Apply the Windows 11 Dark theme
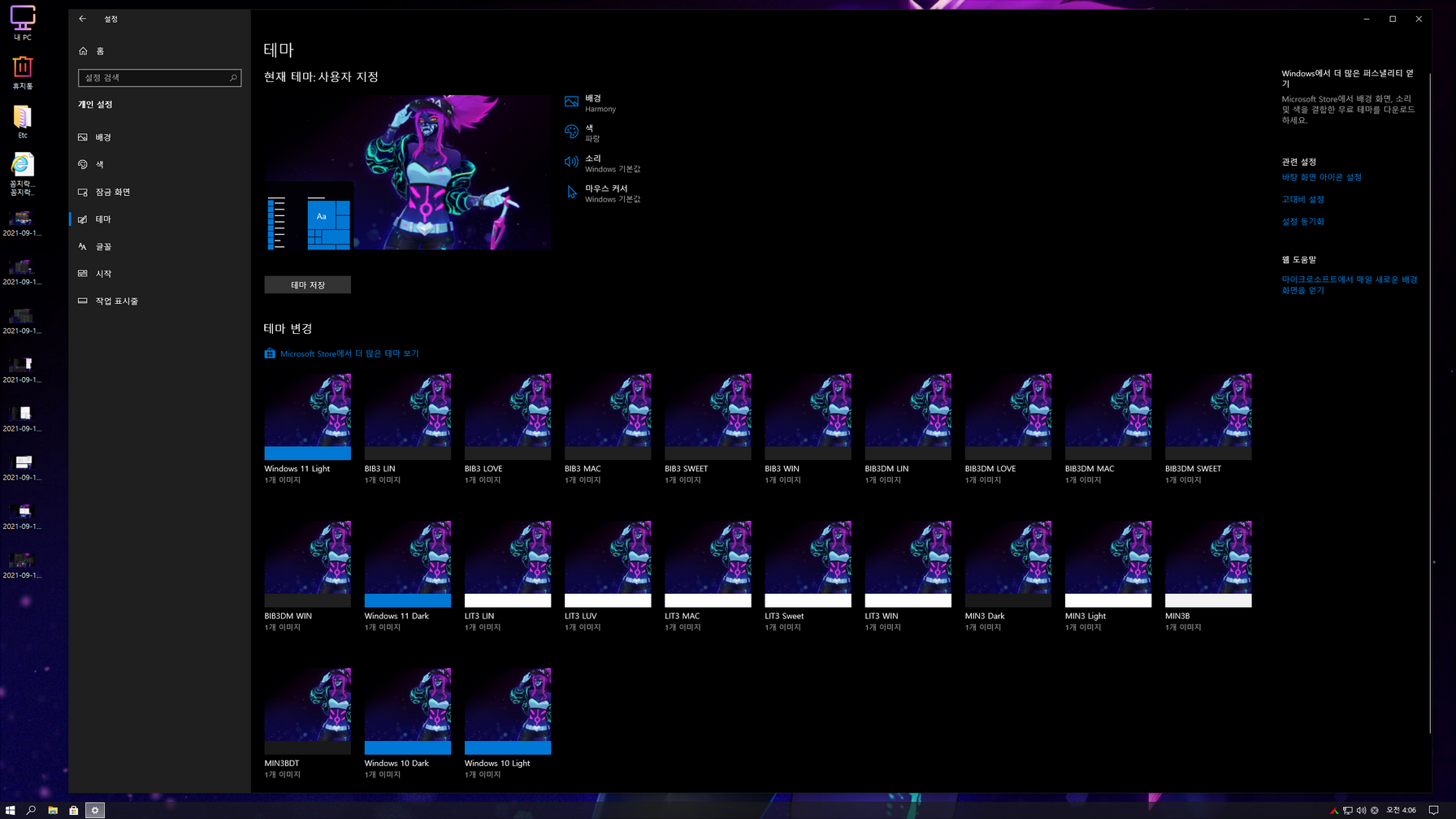 point(407,576)
